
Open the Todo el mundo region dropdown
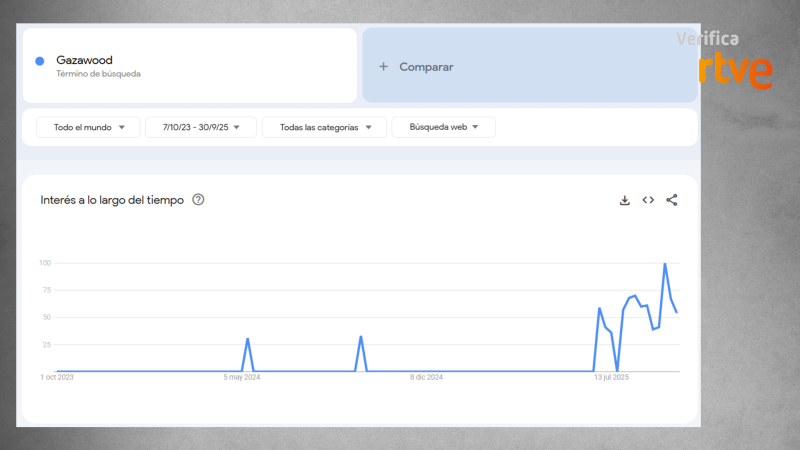88,127
